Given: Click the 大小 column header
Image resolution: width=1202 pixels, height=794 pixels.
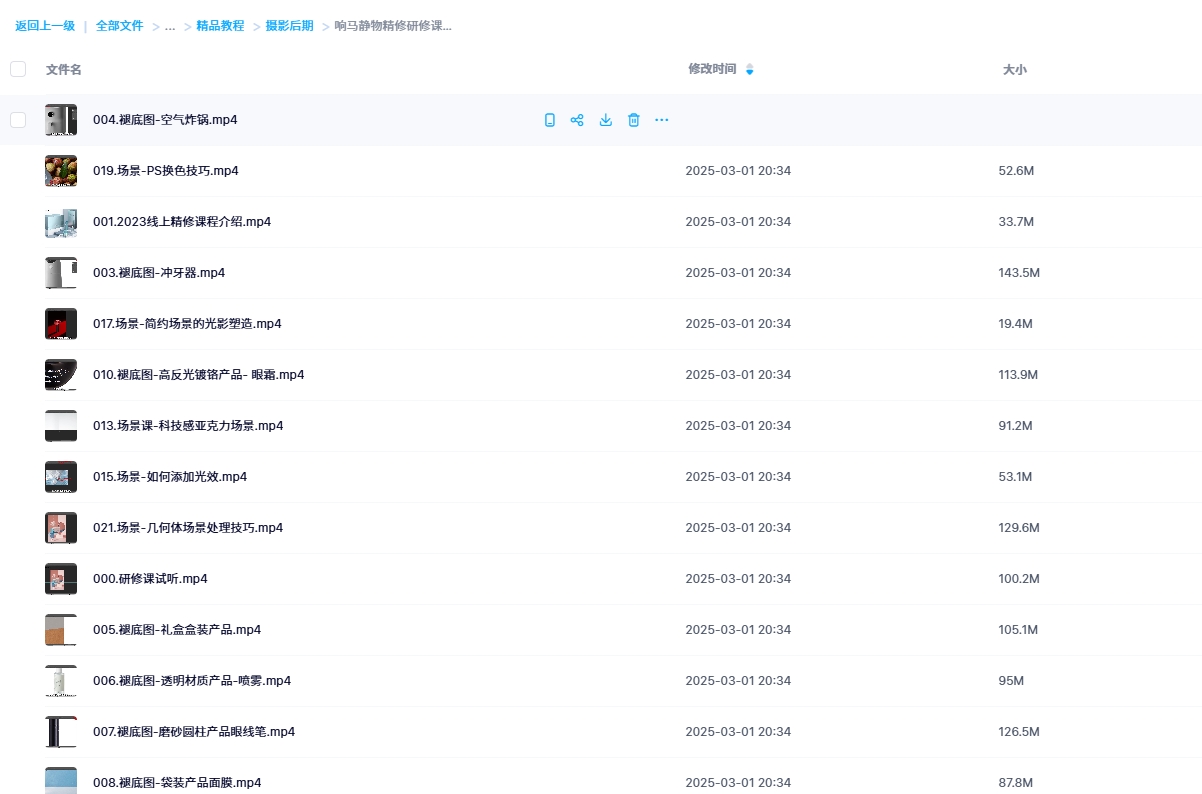Looking at the screenshot, I should tap(1014, 70).
